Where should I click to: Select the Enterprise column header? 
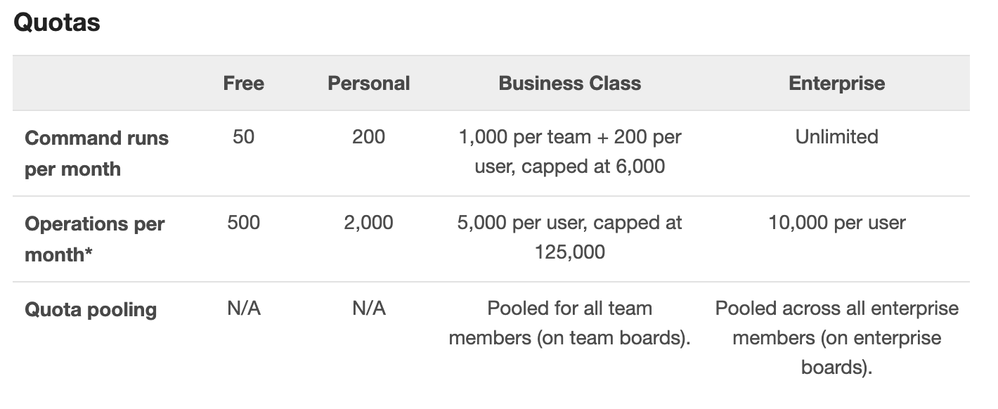(836, 83)
